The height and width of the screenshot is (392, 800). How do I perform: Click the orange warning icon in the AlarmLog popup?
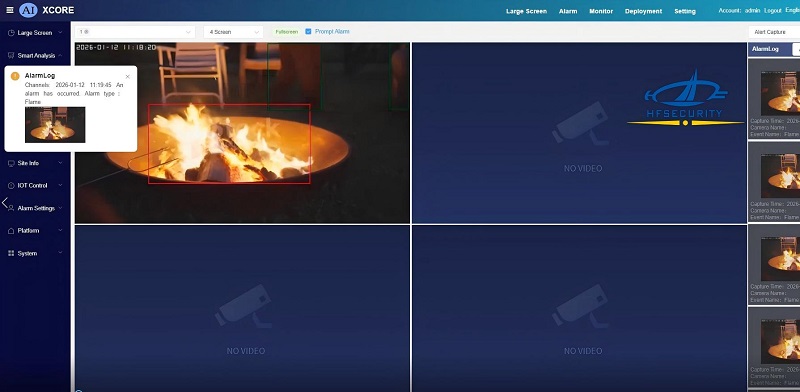coord(15,76)
